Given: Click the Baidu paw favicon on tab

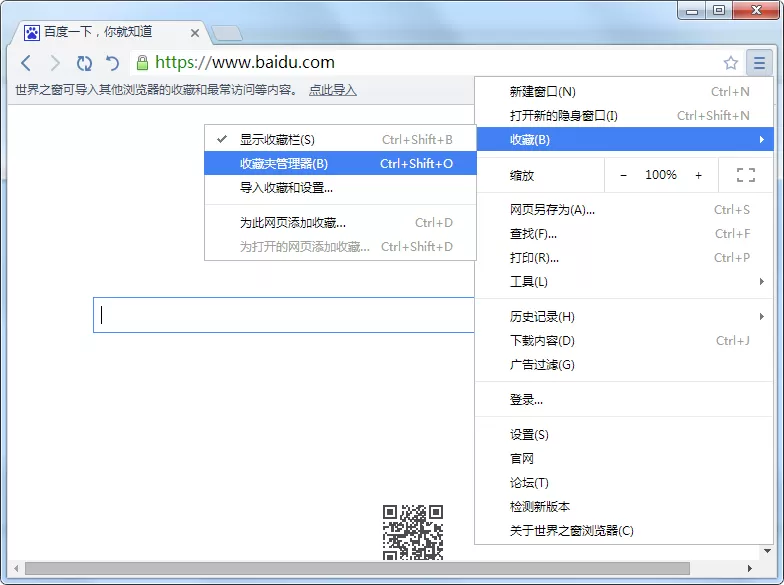Looking at the screenshot, I should click(x=32, y=33).
